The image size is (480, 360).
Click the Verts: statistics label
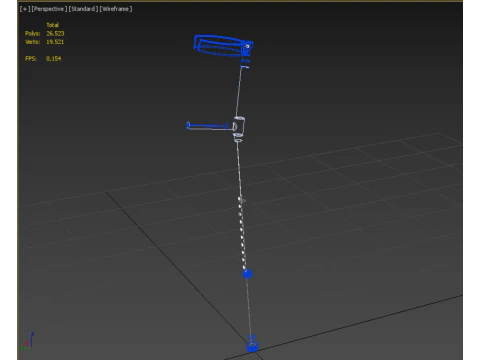32,42
